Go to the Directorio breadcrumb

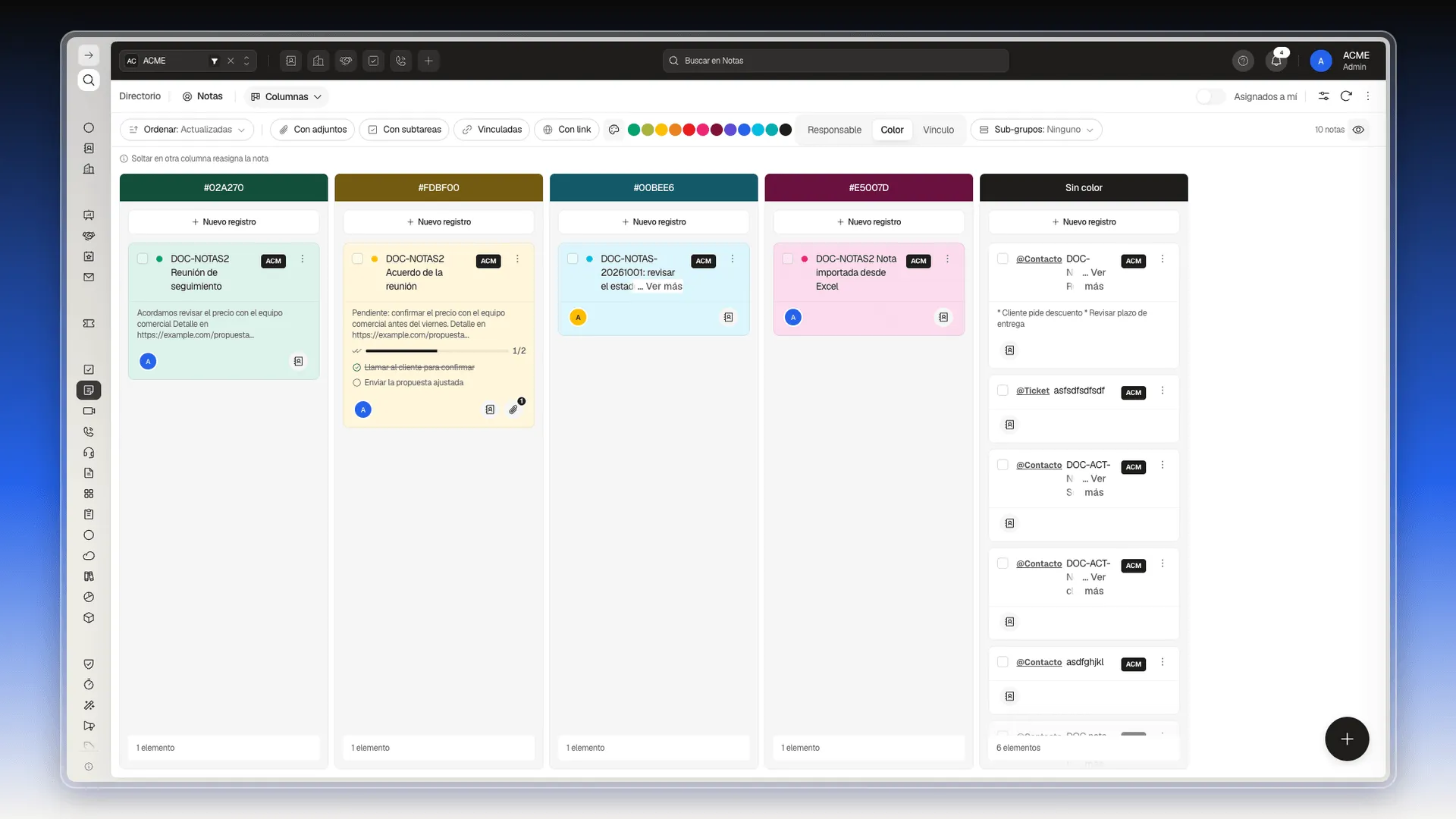click(140, 96)
